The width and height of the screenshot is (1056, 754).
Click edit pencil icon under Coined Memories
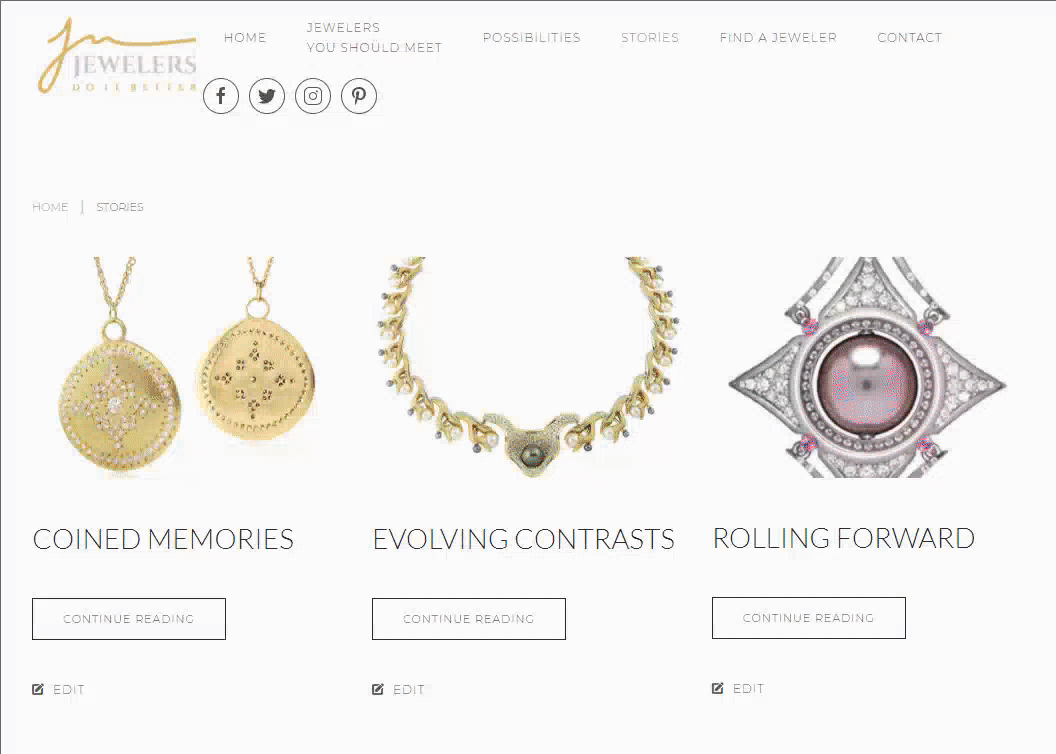[38, 689]
